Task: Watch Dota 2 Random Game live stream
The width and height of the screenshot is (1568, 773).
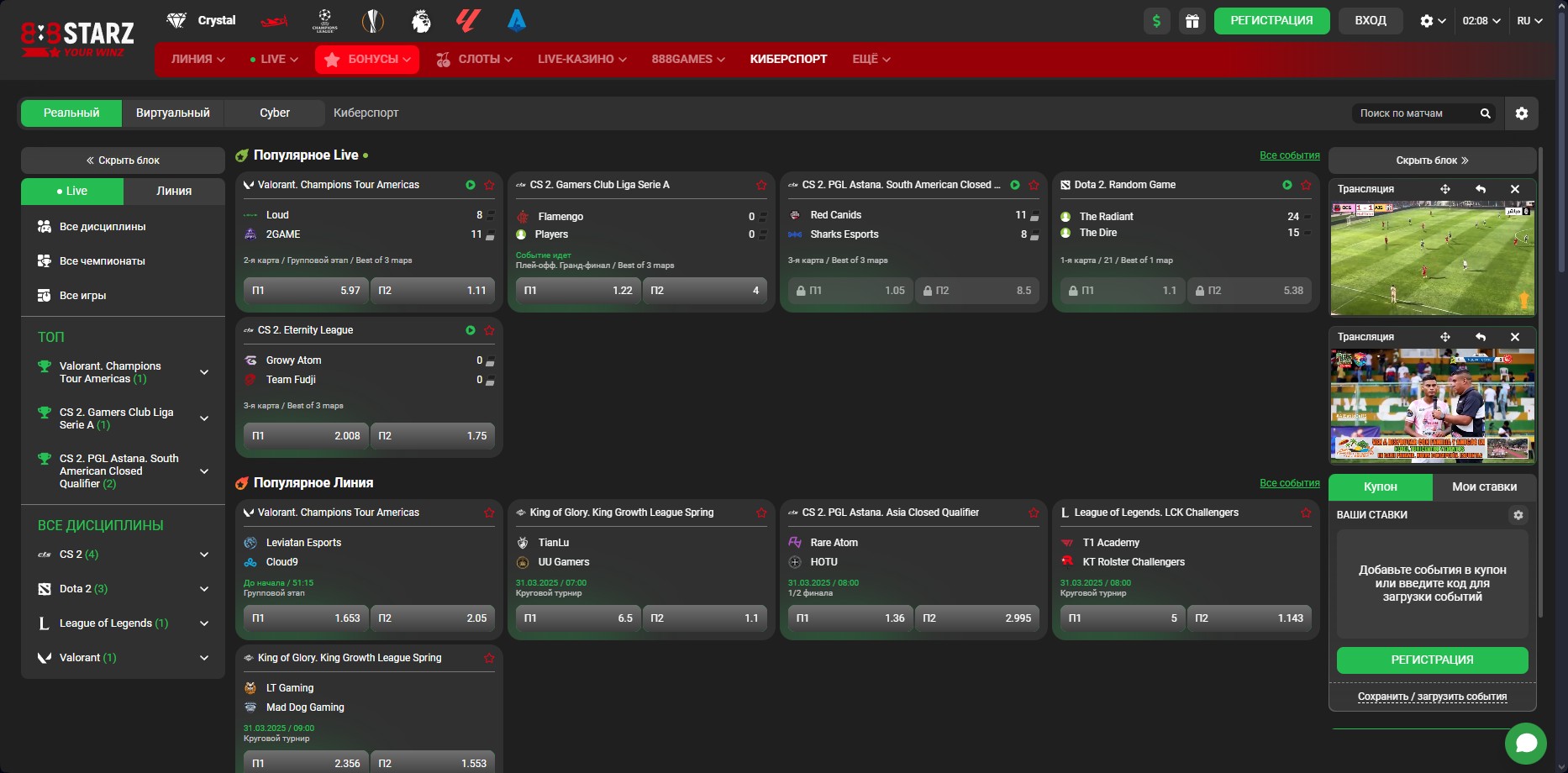Action: click(x=1287, y=185)
